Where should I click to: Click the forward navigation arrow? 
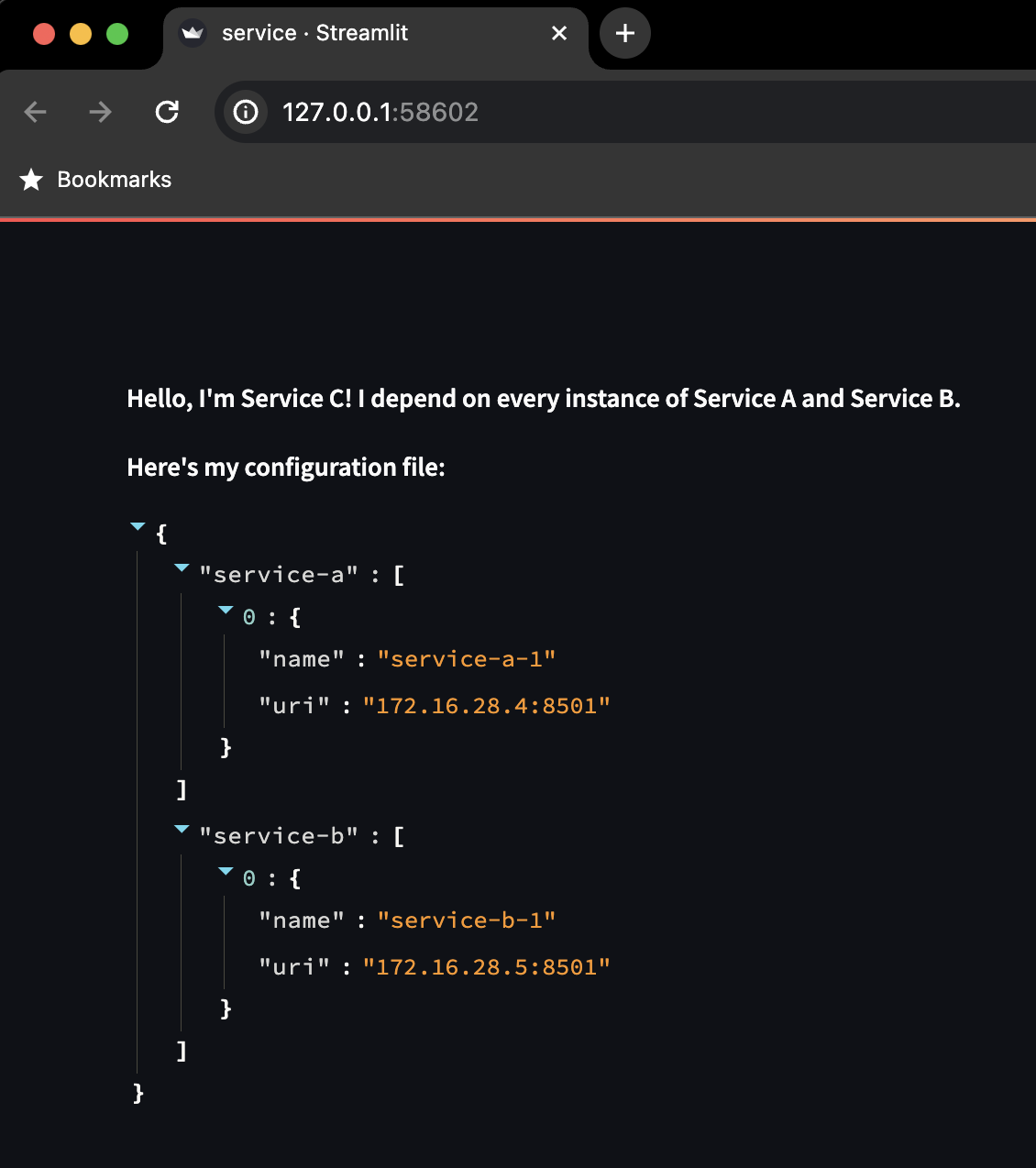(101, 112)
